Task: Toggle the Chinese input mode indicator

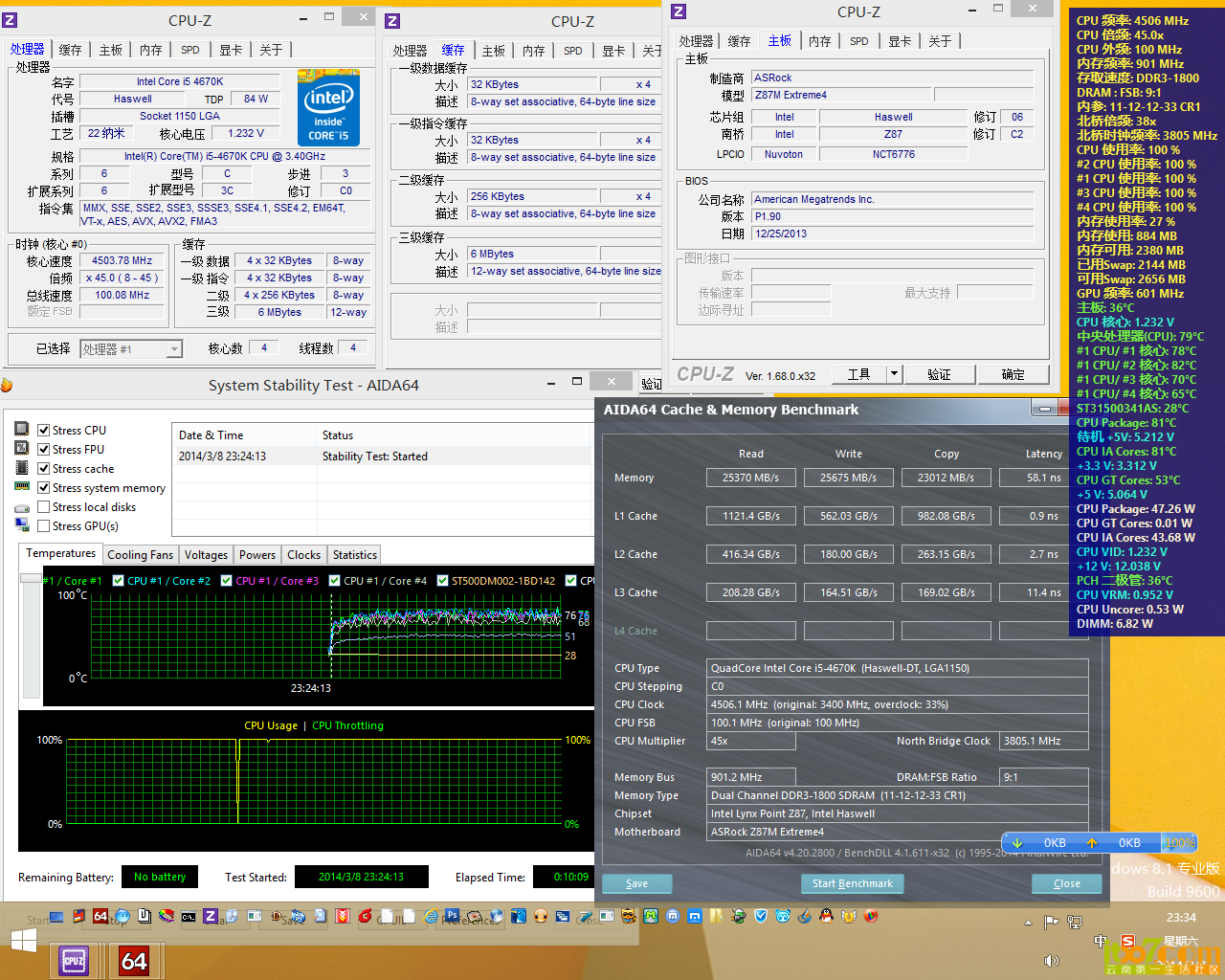Action: [x=1101, y=942]
